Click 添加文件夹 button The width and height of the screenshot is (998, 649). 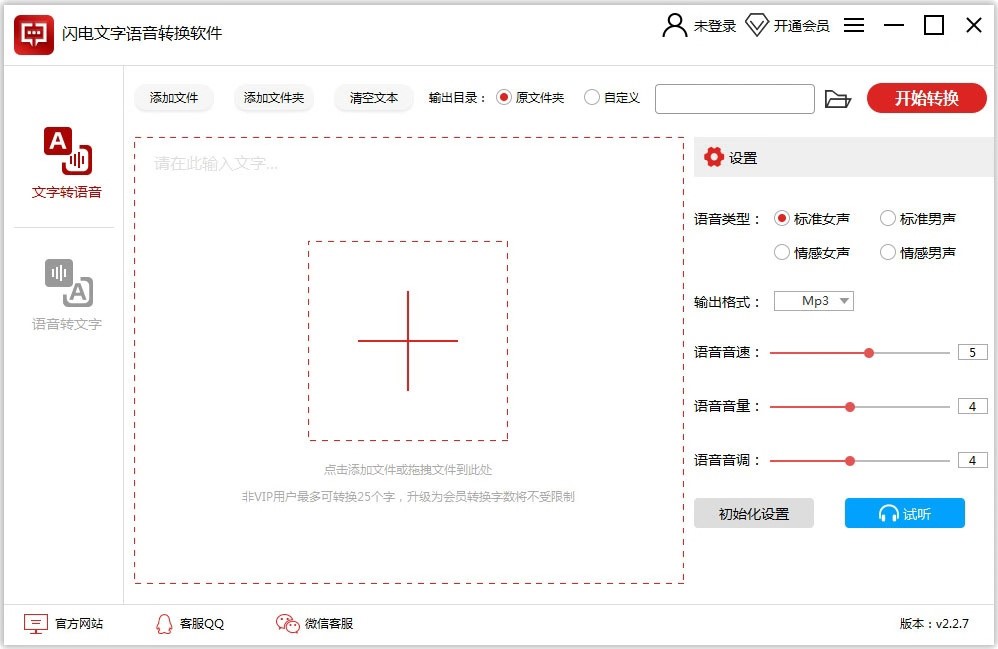pos(274,98)
